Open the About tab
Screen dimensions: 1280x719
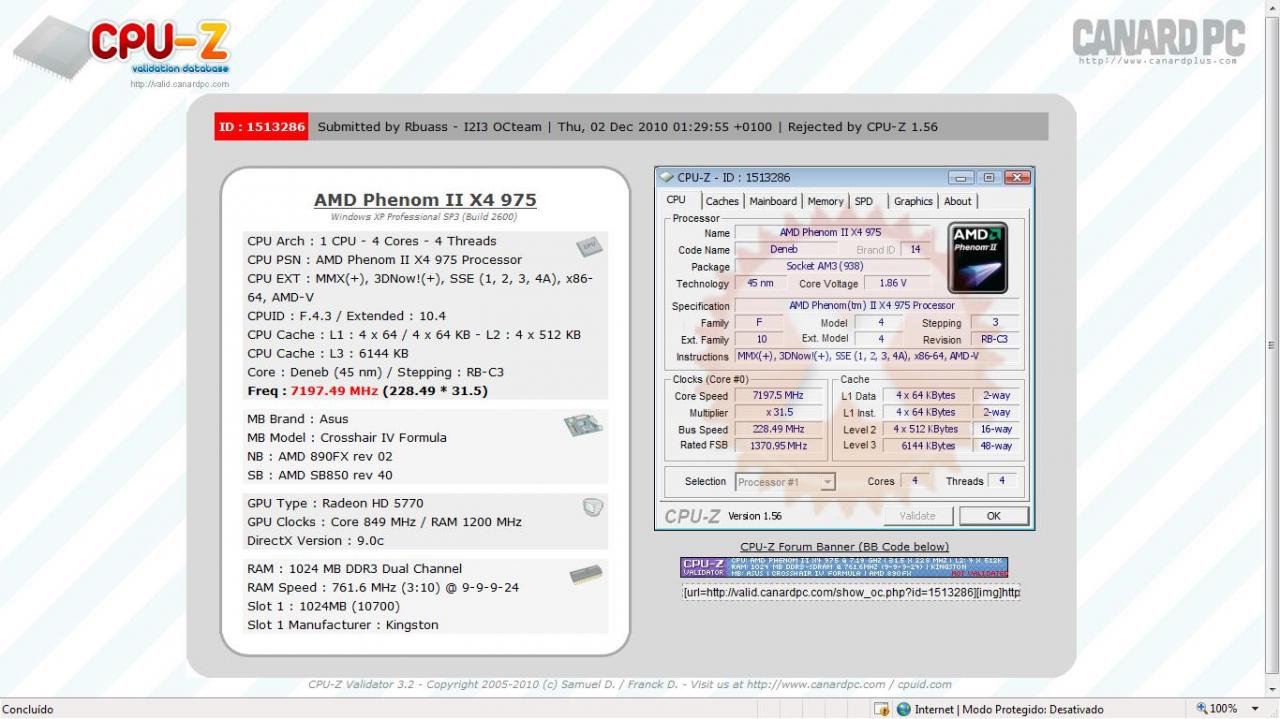coord(958,201)
